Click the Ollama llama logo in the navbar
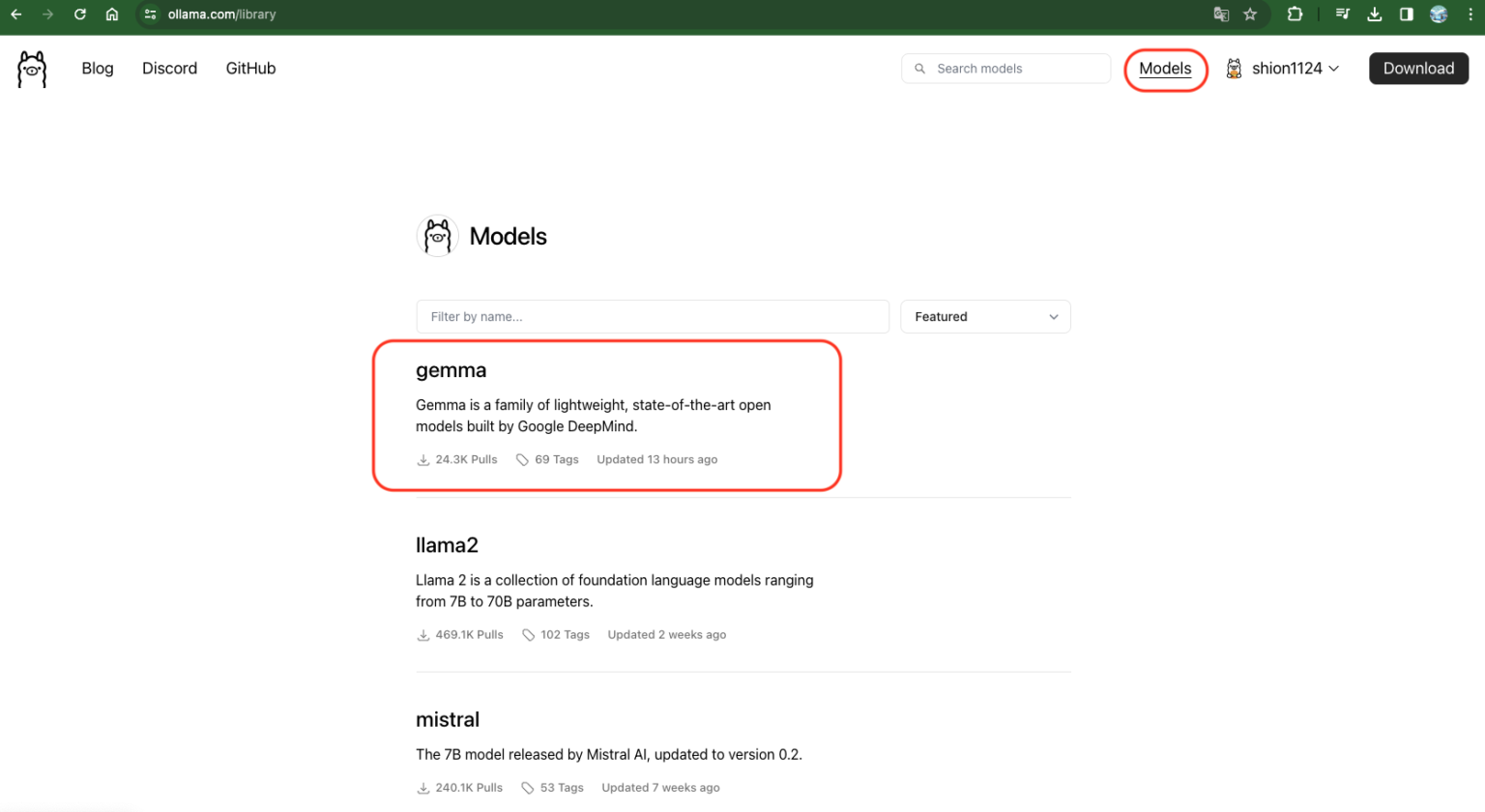The image size is (1485, 812). tap(31, 68)
